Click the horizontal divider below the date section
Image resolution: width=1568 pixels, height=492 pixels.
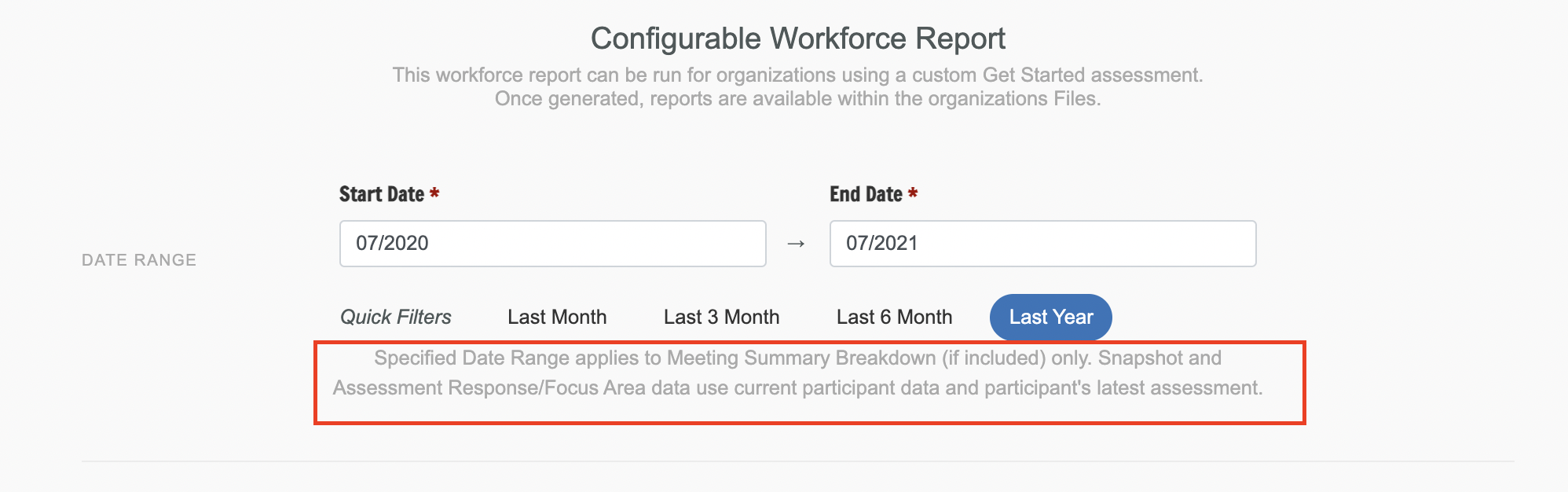[797, 461]
